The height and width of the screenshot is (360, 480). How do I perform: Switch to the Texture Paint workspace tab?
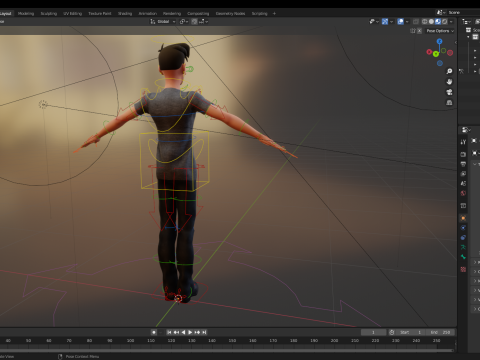pos(100,13)
